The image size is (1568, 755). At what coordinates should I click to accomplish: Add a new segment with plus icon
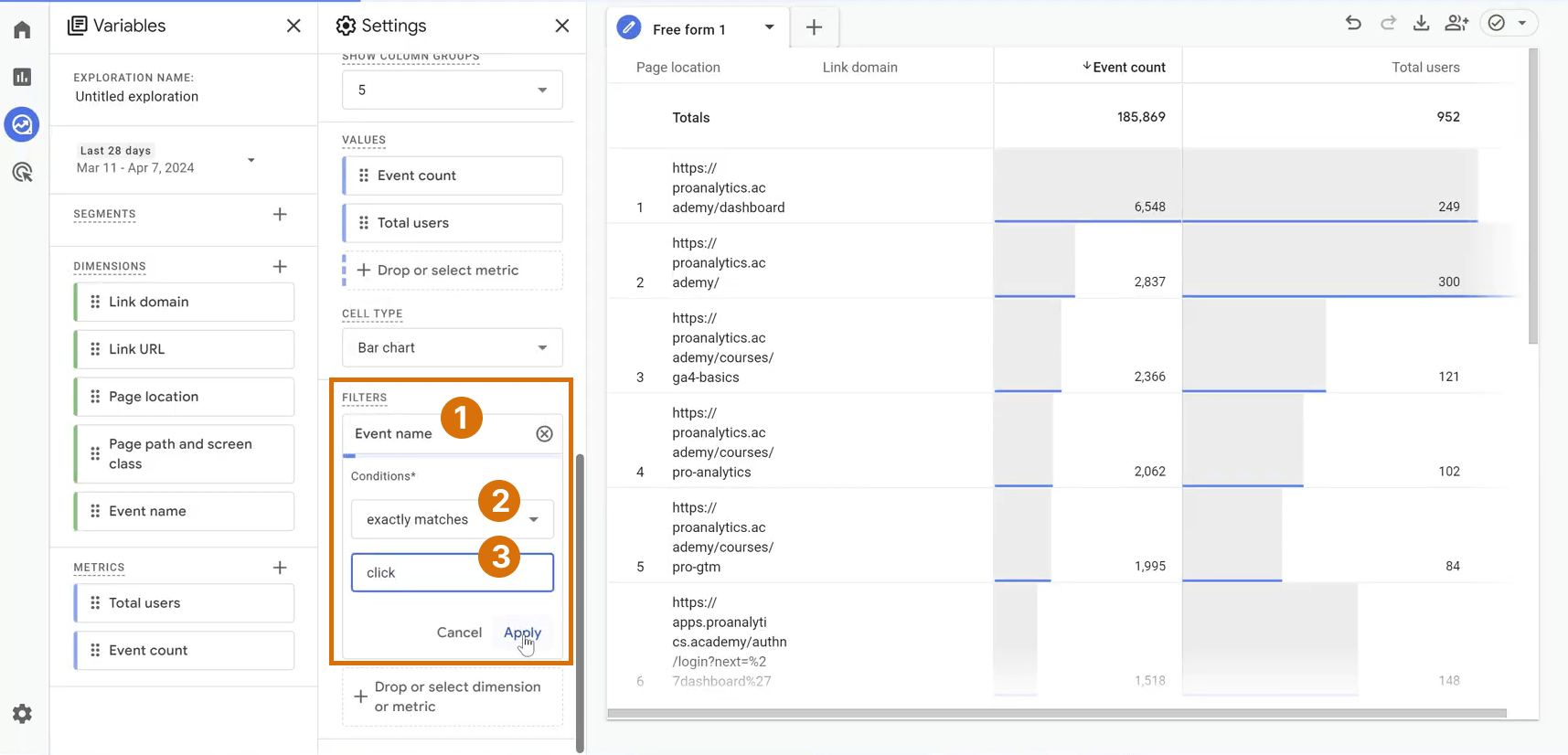point(280,214)
